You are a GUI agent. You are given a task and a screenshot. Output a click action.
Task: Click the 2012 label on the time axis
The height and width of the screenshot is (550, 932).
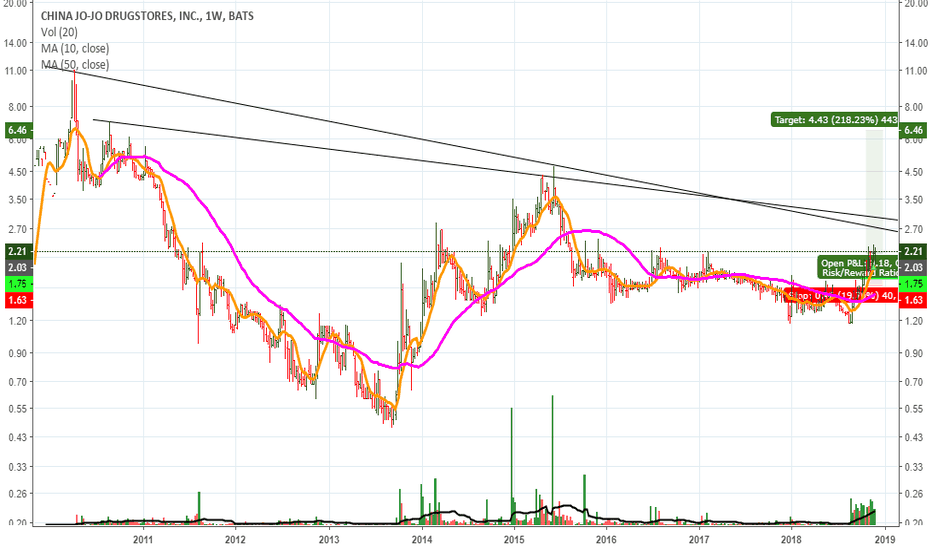(235, 540)
